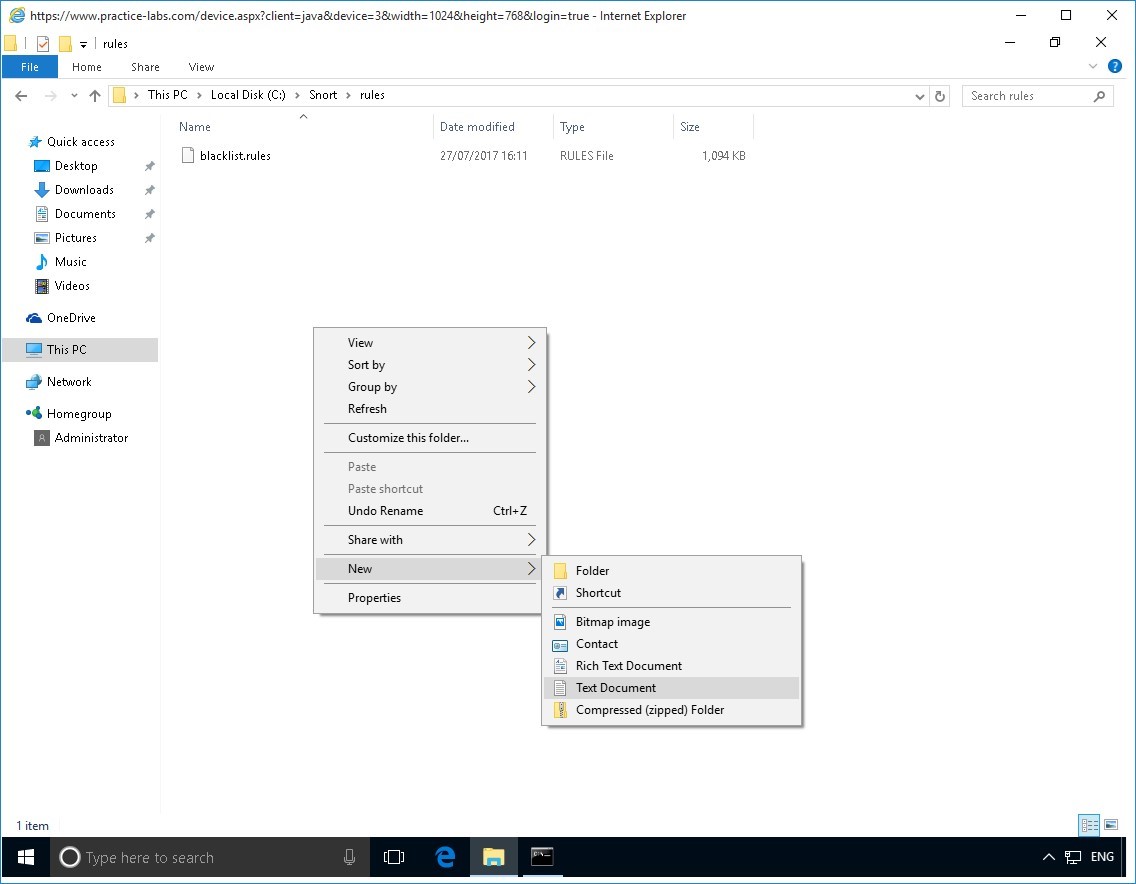Go up one folder with the Up arrow

pyautogui.click(x=95, y=96)
